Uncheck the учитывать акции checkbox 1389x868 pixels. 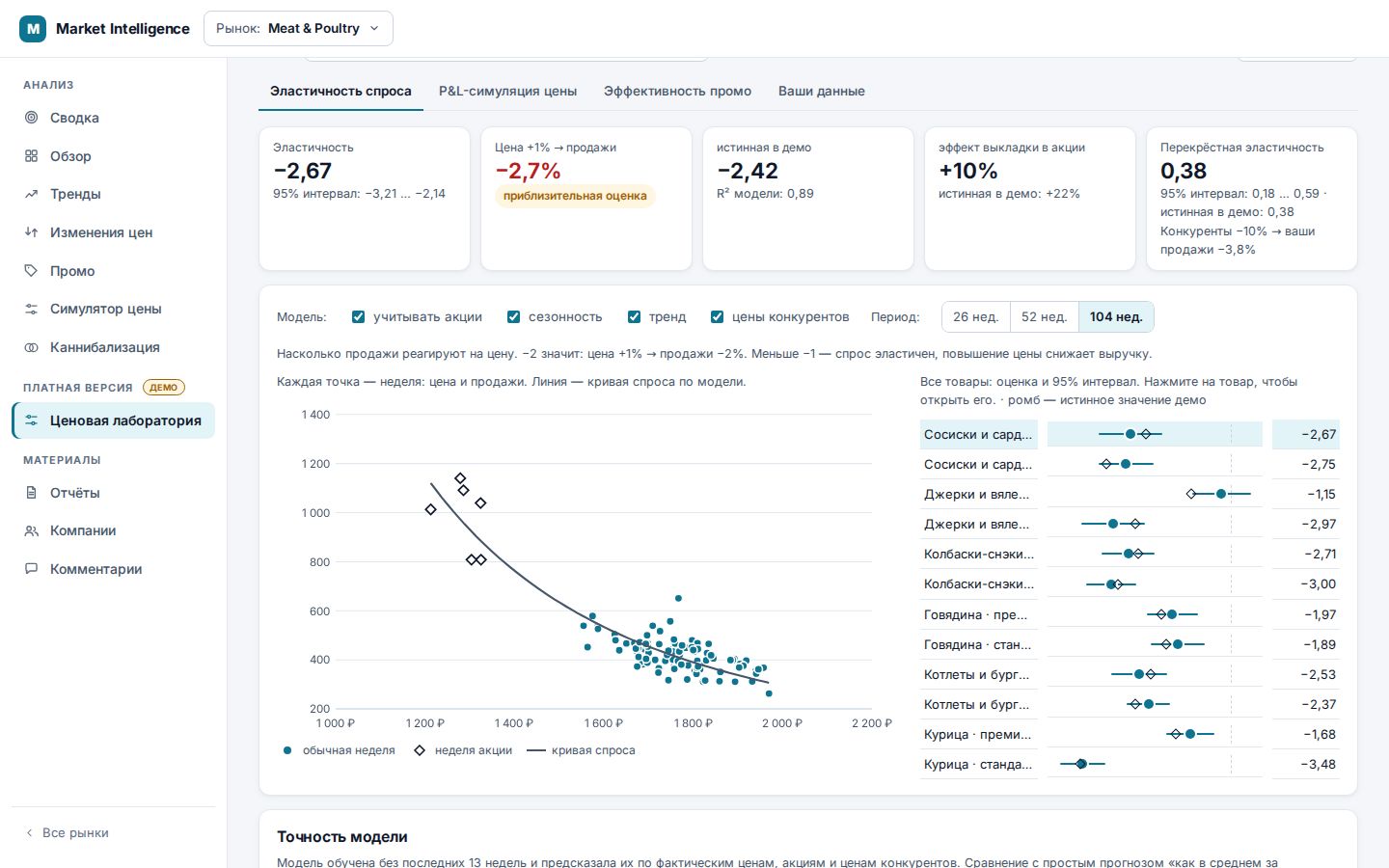point(359,316)
